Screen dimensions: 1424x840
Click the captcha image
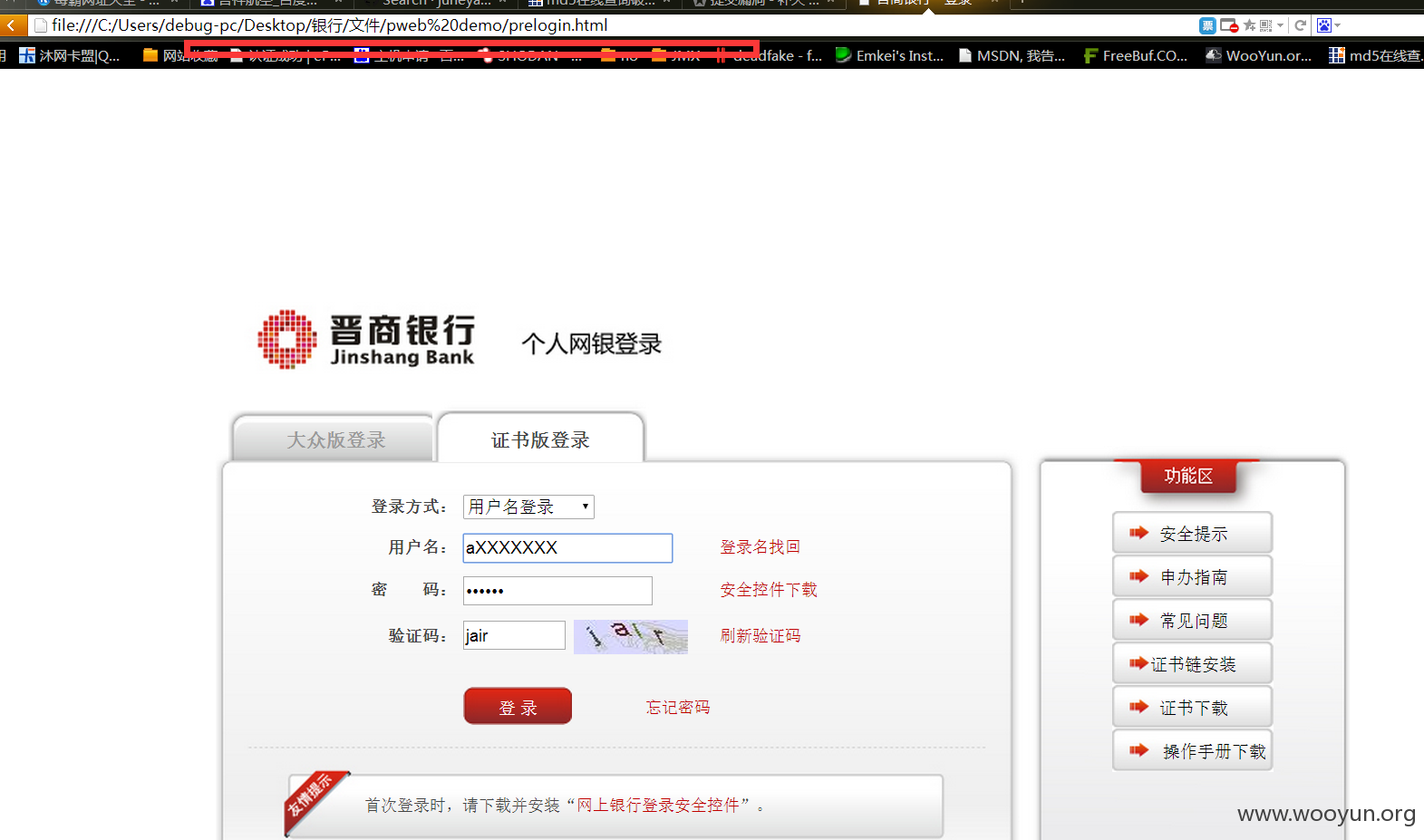pos(631,636)
